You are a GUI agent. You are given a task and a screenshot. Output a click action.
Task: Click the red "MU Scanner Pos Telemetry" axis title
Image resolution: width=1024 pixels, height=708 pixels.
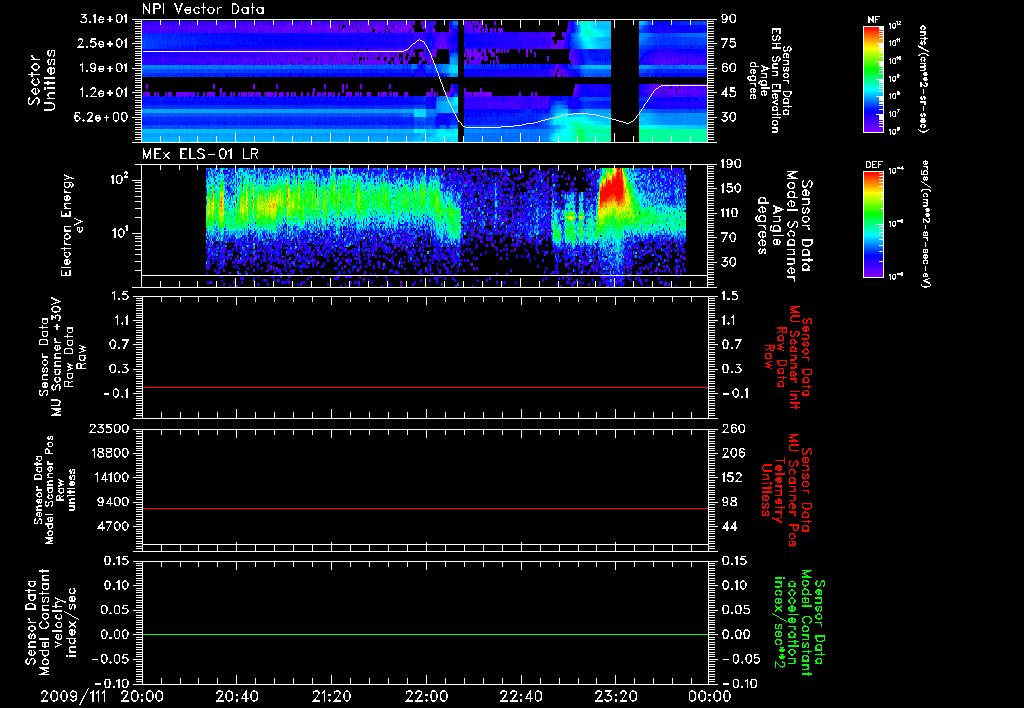(784, 490)
